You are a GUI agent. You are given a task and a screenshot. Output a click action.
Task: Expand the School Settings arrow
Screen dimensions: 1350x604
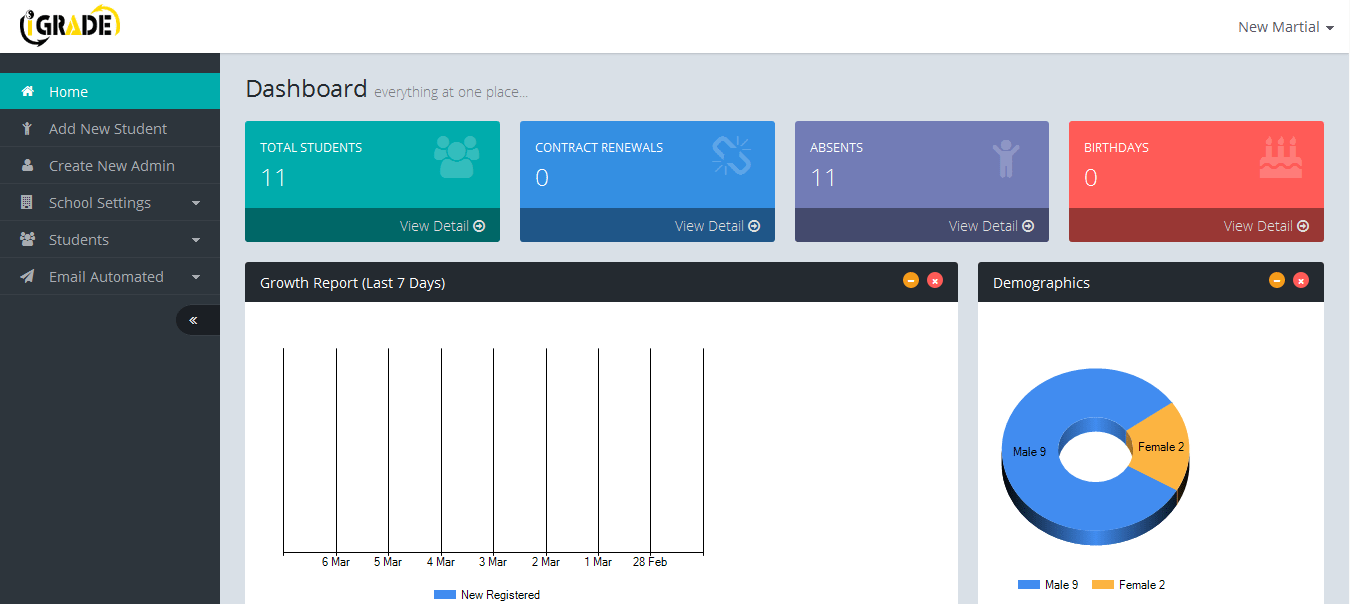tap(196, 203)
